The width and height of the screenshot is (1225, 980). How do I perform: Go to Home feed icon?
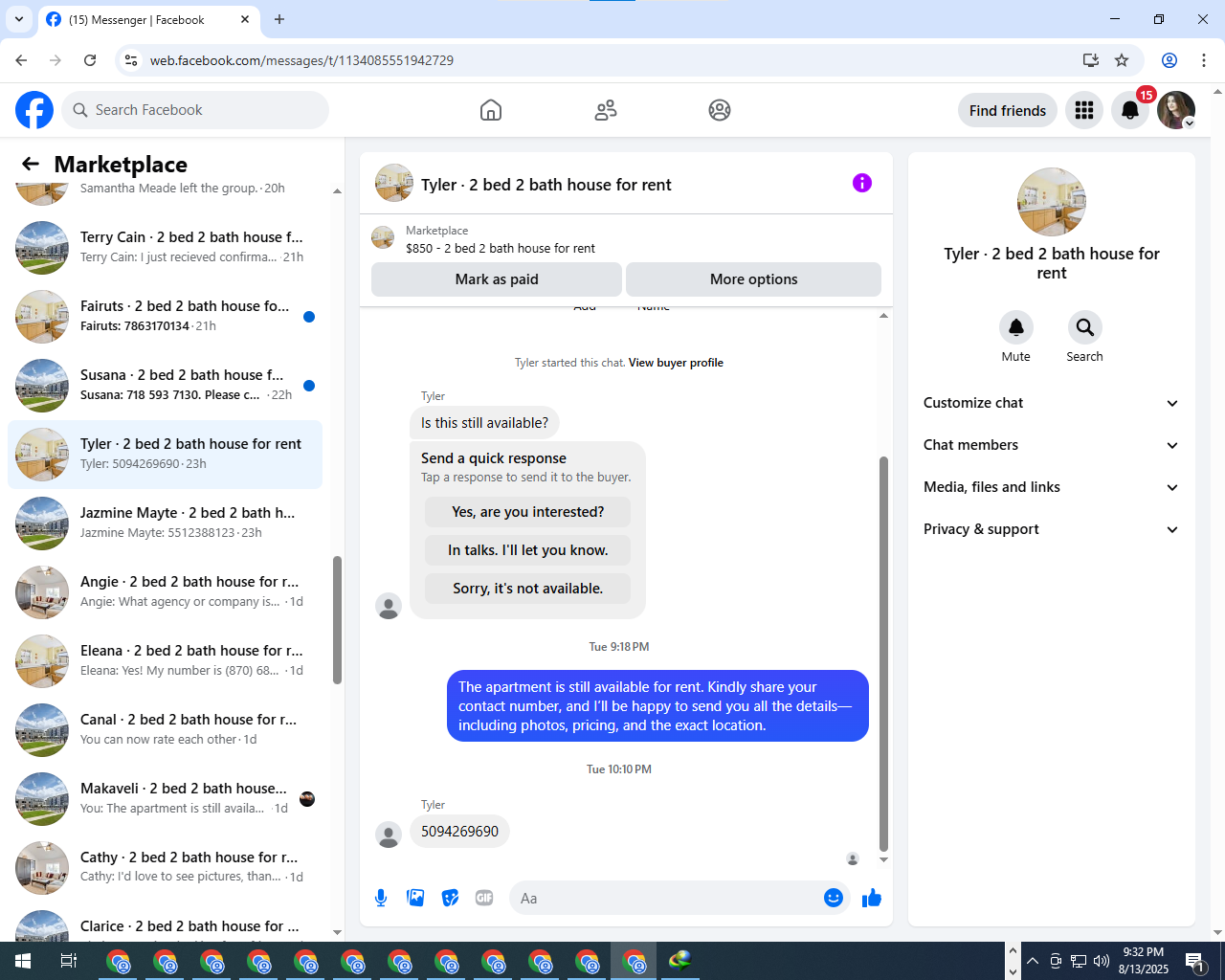491,110
